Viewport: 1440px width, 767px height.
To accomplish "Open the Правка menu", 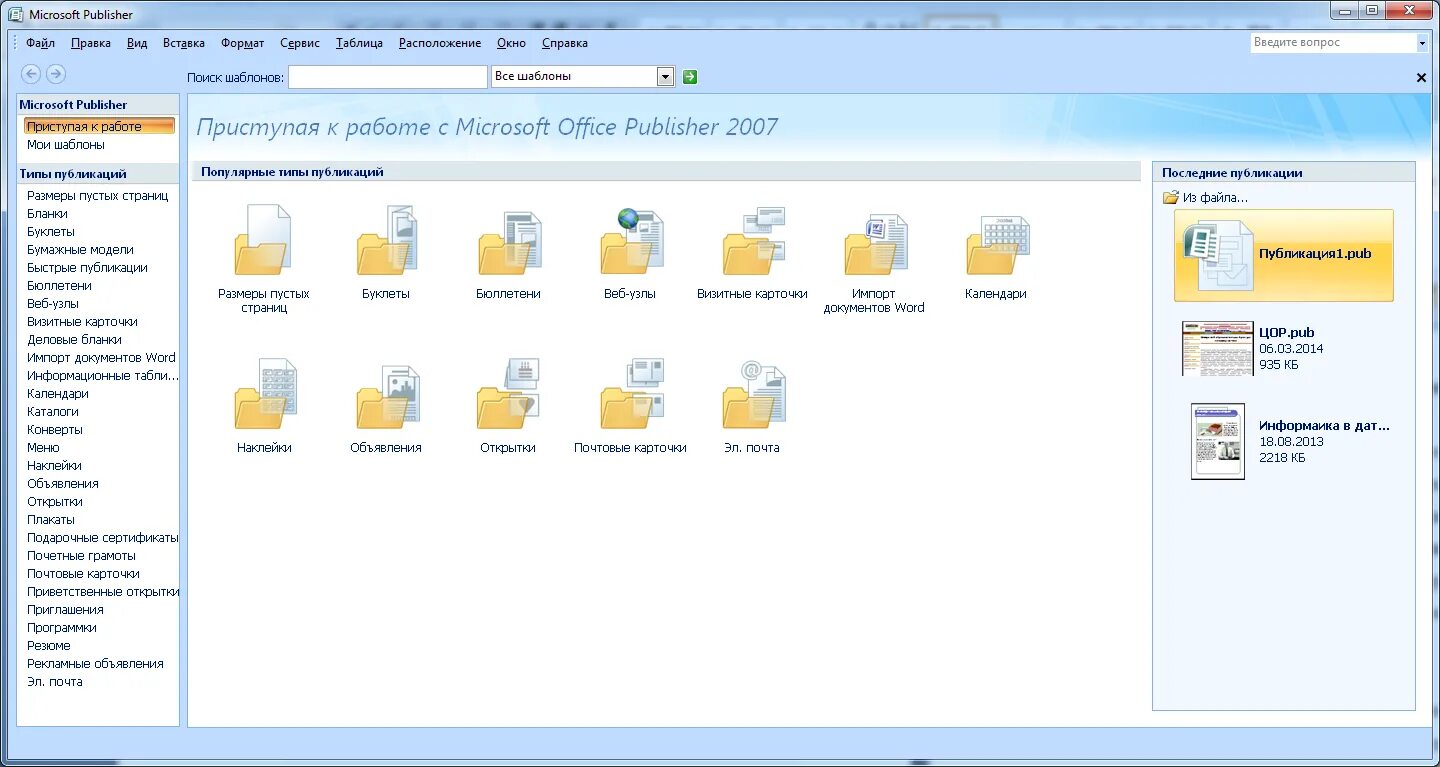I will point(91,43).
